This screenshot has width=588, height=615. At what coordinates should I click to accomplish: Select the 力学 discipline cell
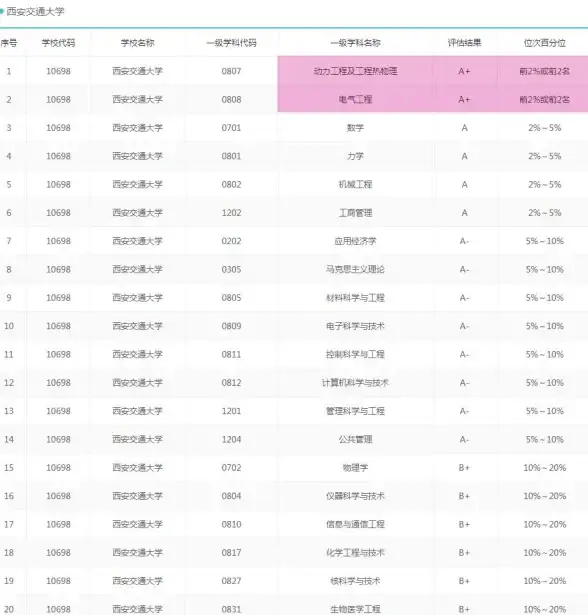(355, 156)
